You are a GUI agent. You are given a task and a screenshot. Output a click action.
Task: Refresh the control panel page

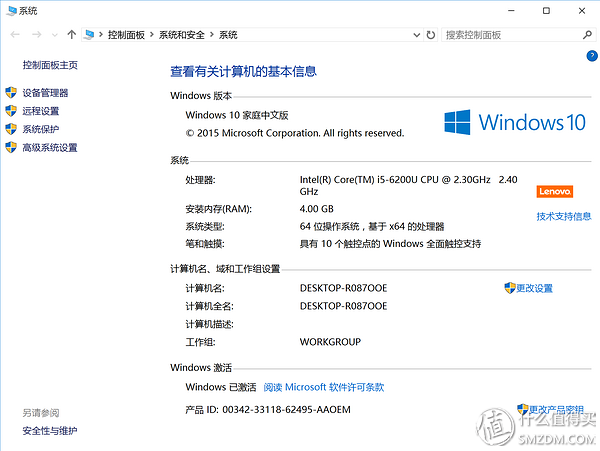(431, 35)
